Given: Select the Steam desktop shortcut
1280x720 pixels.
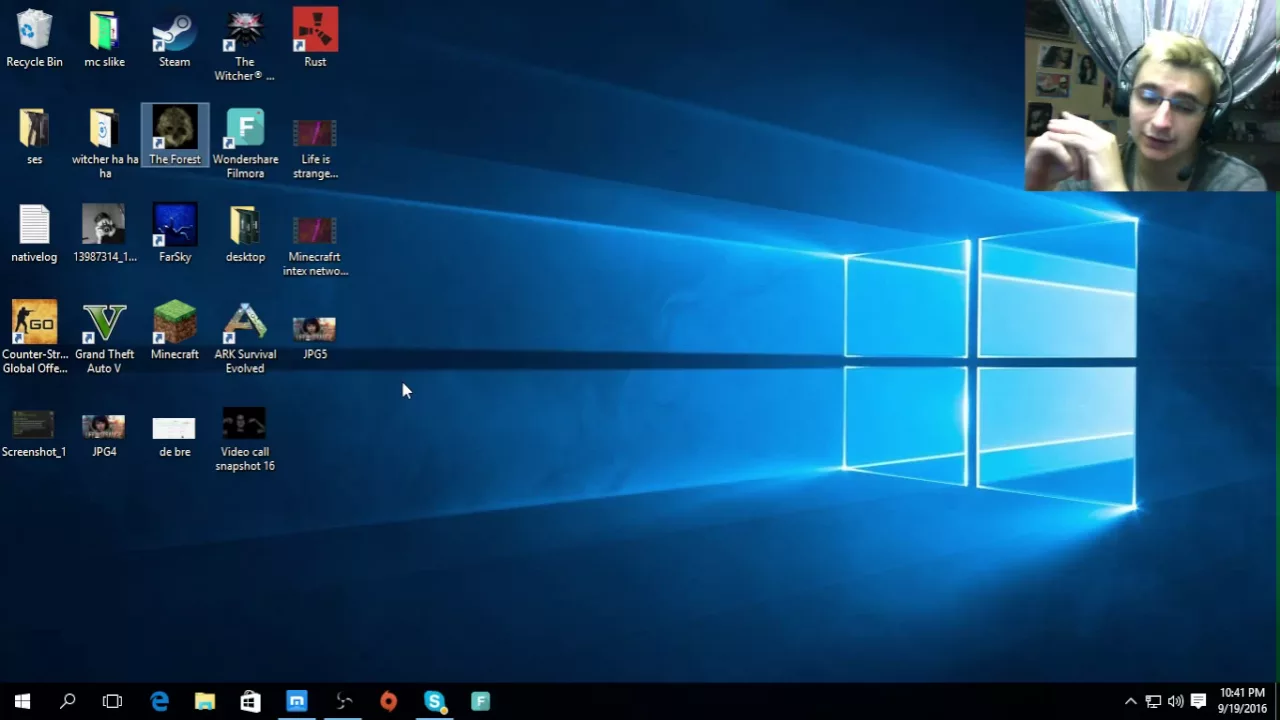Looking at the screenshot, I should (174, 38).
